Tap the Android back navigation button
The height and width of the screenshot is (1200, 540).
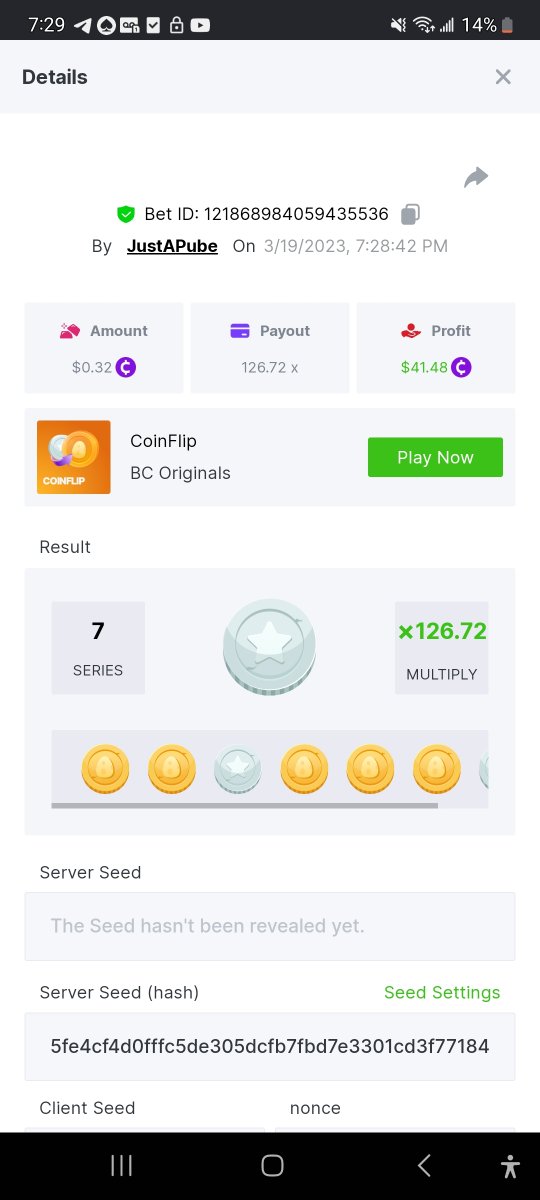(x=424, y=1165)
